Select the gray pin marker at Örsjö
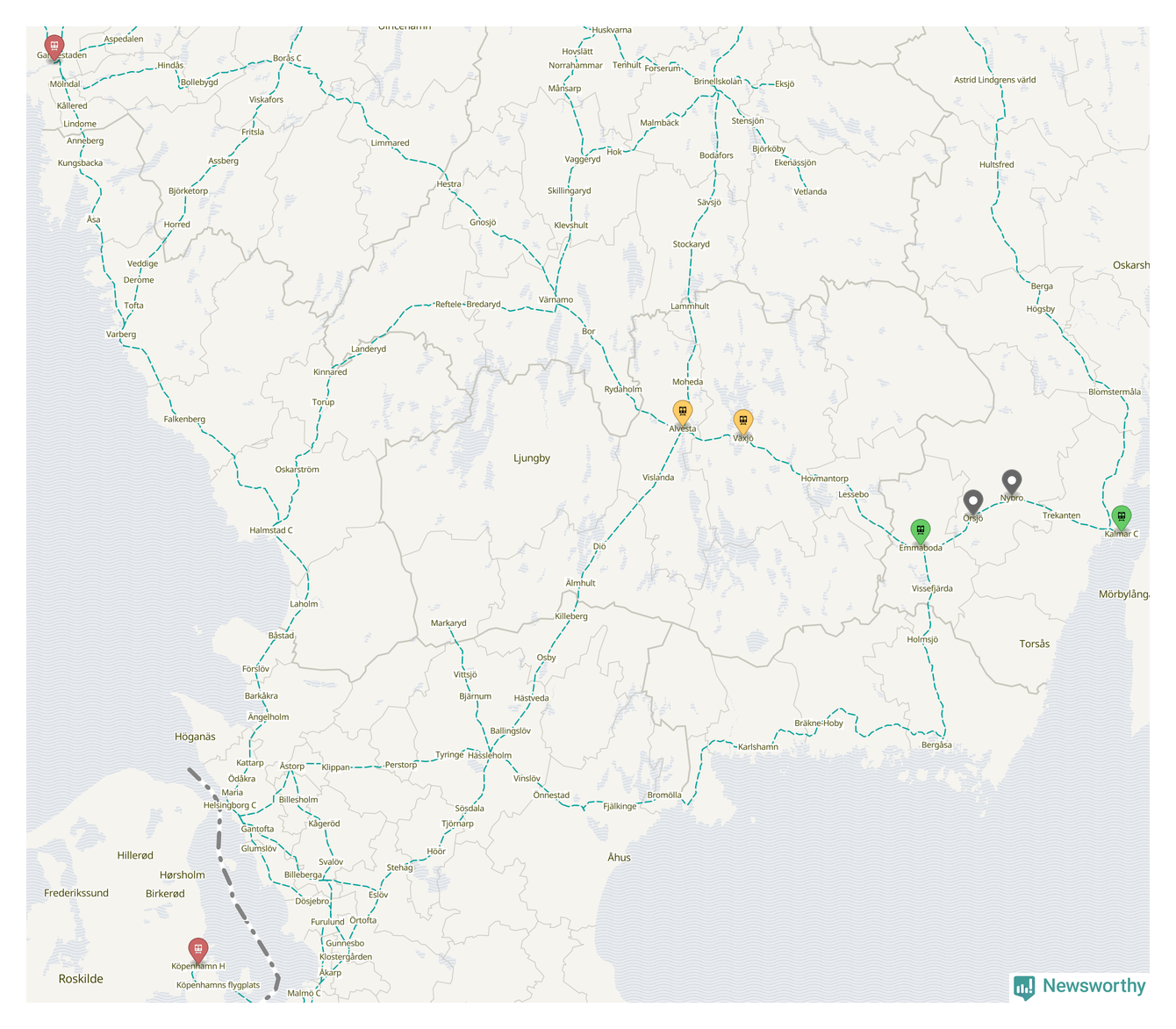 [972, 502]
